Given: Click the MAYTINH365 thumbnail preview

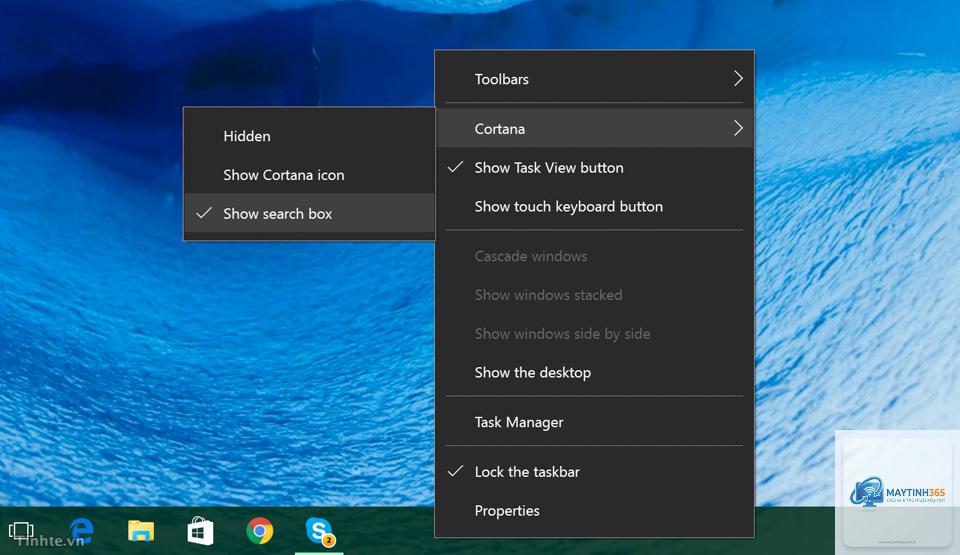Looking at the screenshot, I should (x=897, y=492).
